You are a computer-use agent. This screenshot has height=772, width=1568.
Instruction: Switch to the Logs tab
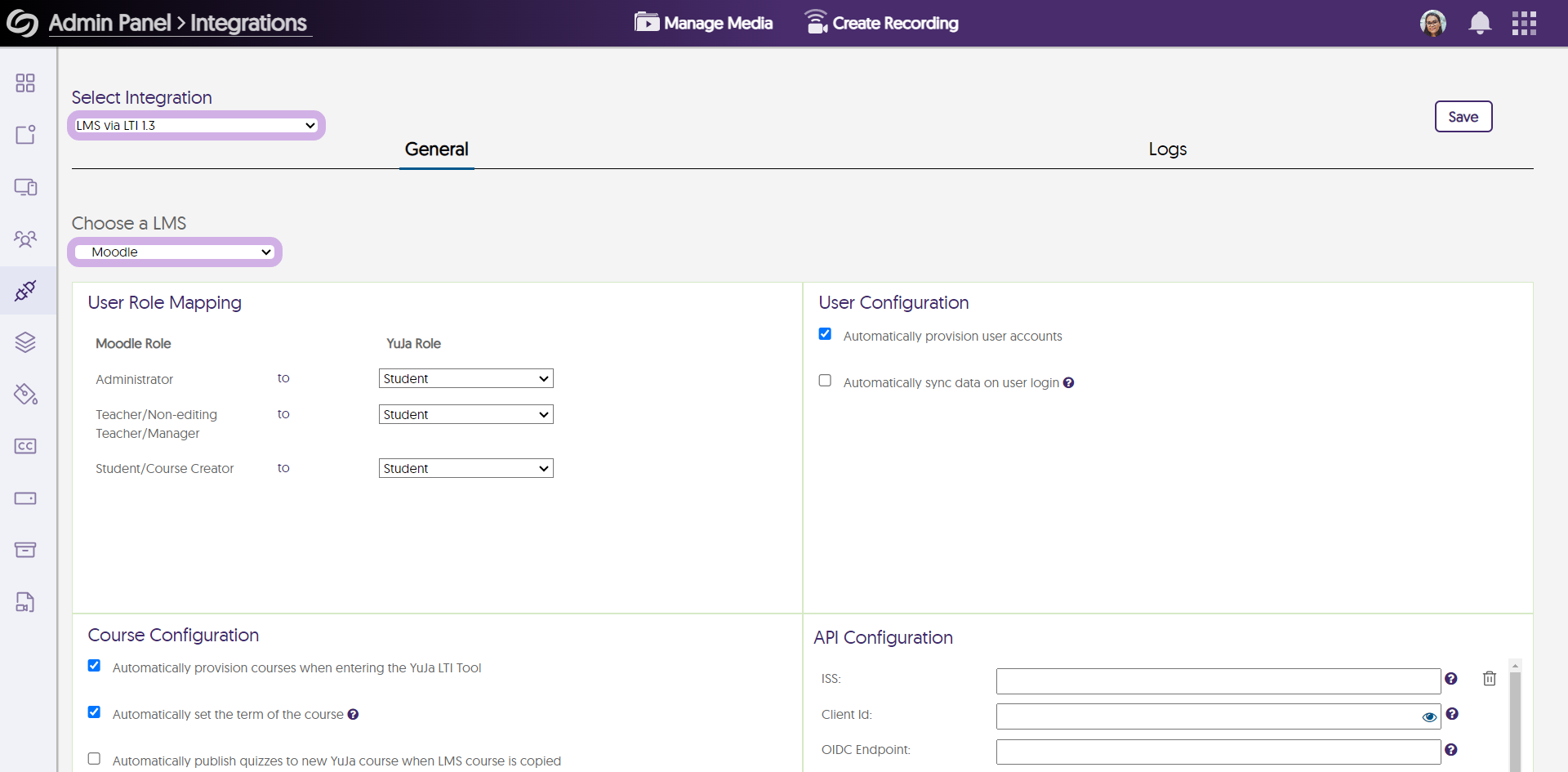(x=1168, y=149)
